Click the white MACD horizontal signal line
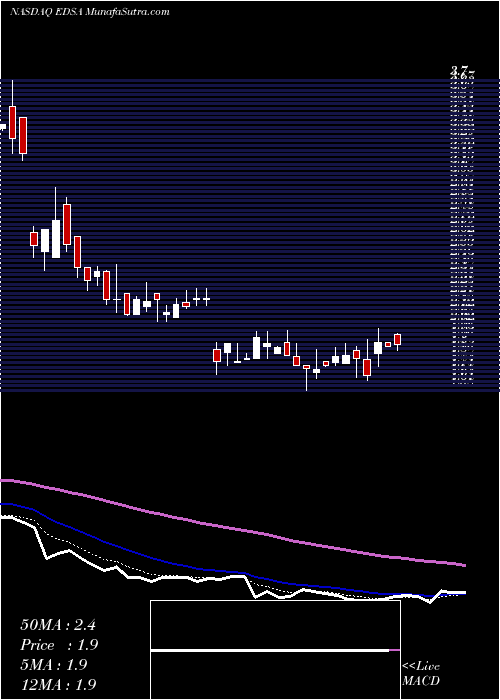 pos(270,650)
